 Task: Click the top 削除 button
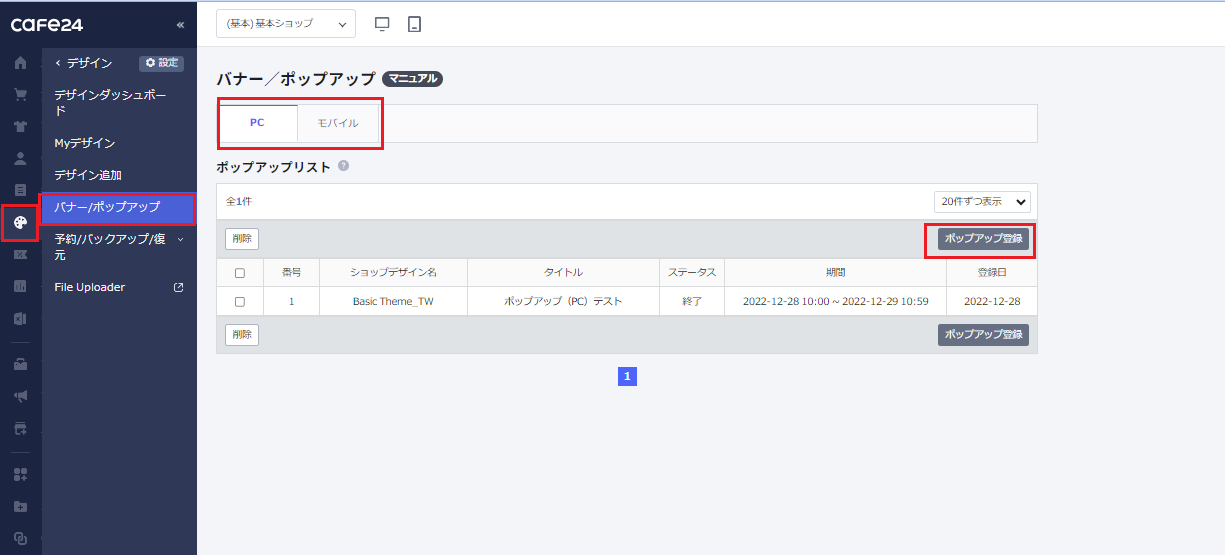tap(242, 239)
